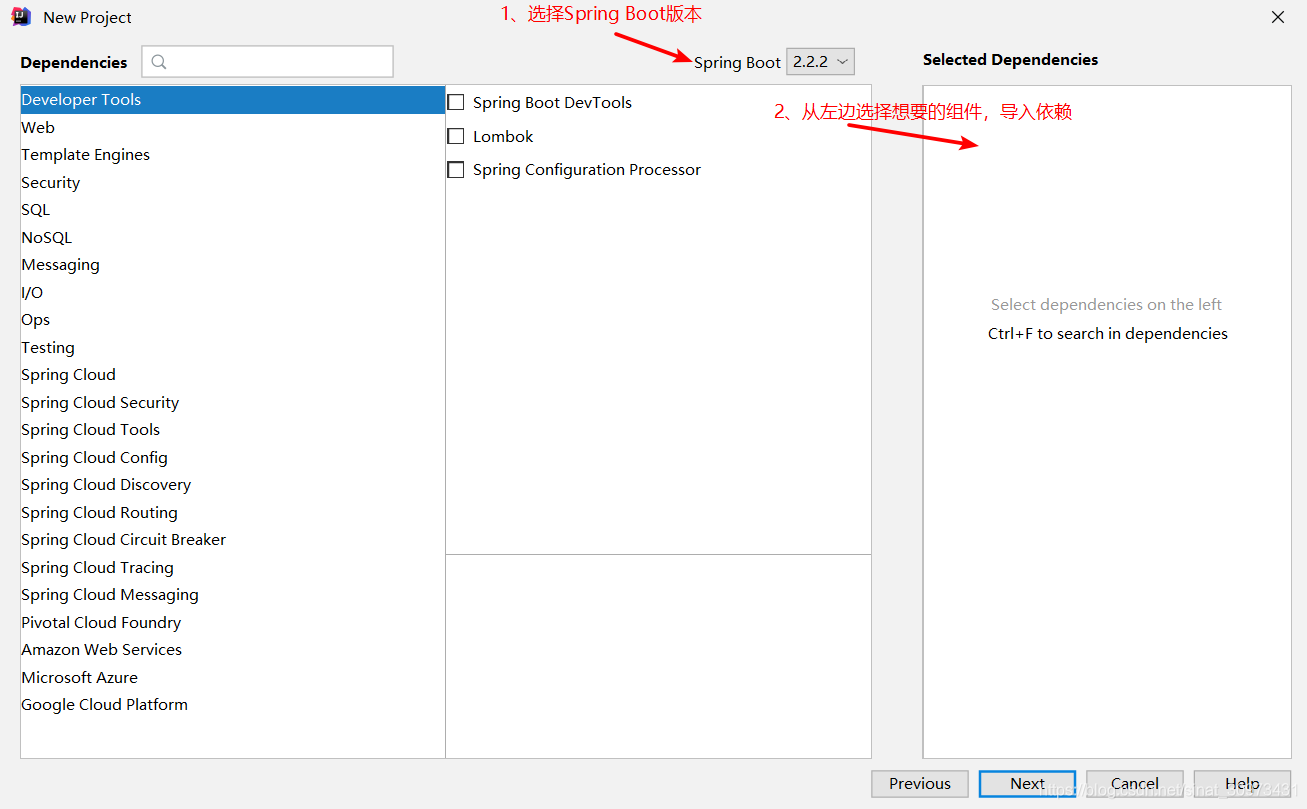The height and width of the screenshot is (809, 1307).
Task: Cancel the New Project wizard
Action: [x=1135, y=784]
